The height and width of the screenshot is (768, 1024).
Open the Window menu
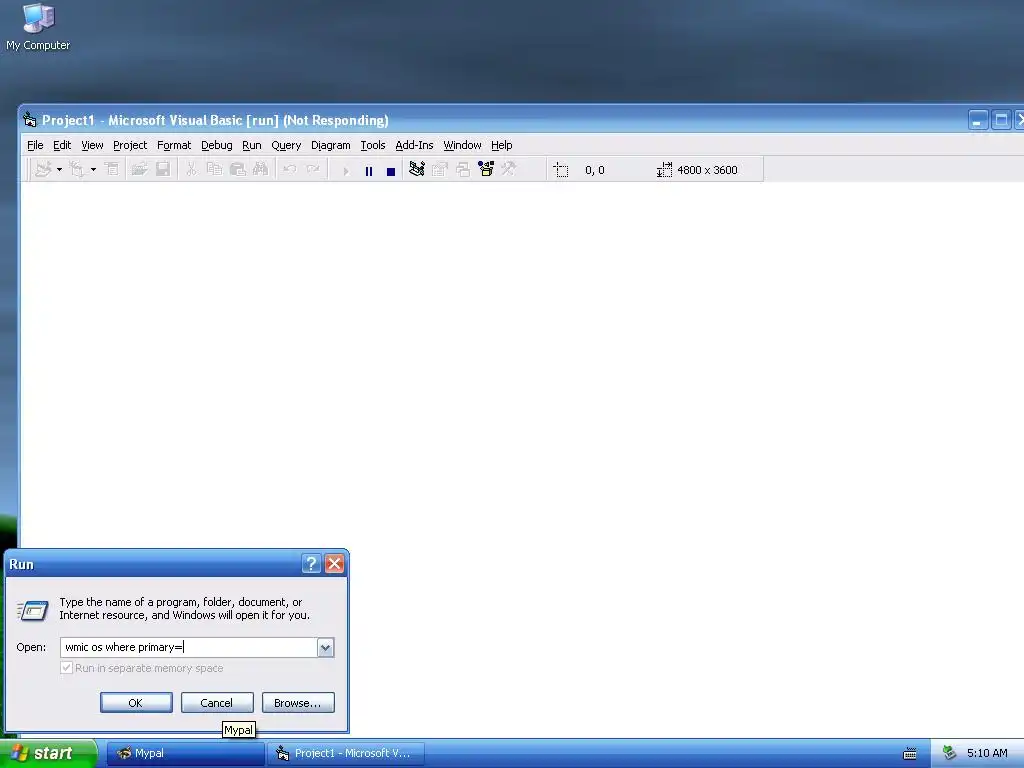[x=462, y=145]
